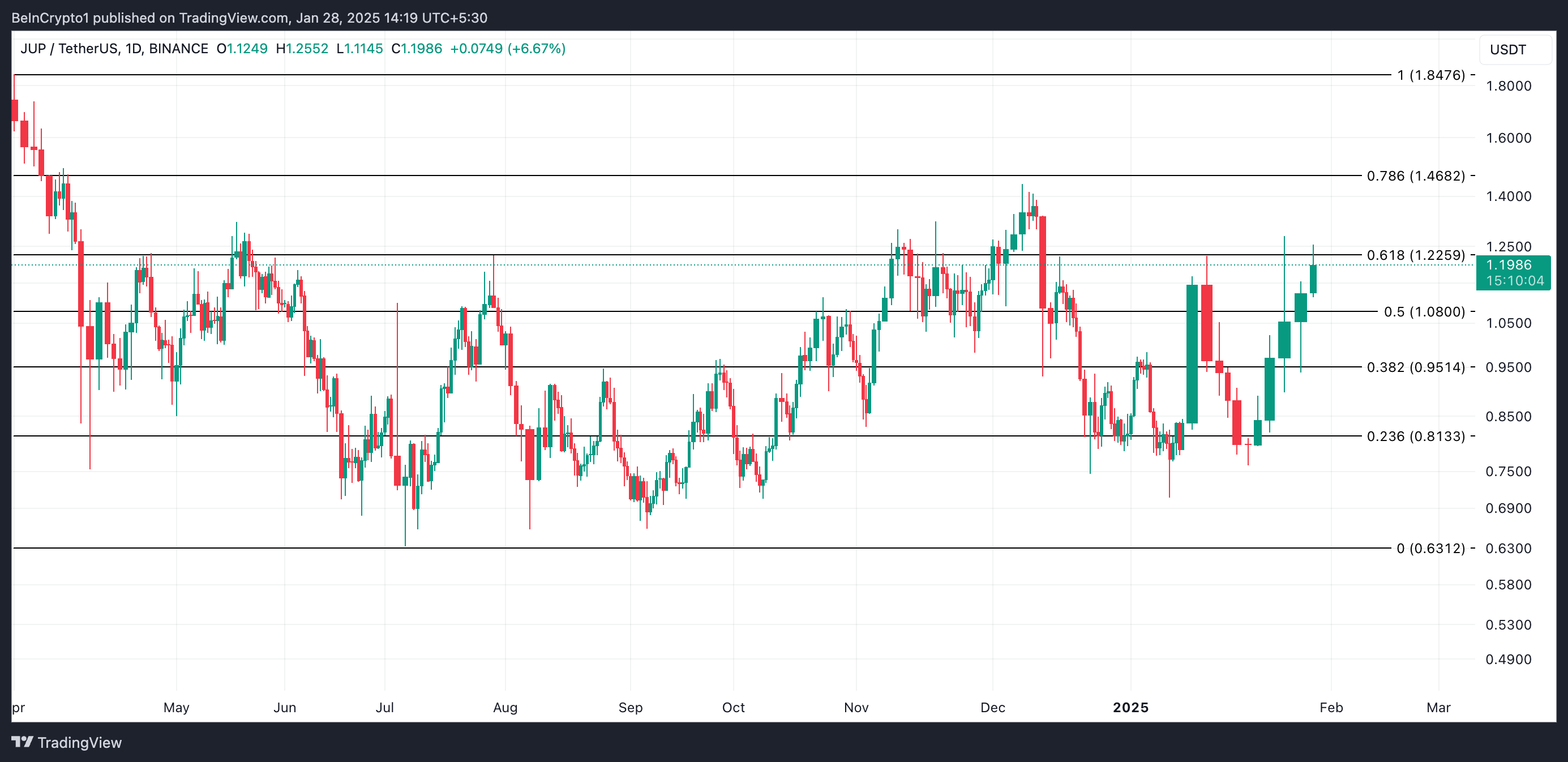Click the 0.4900 price axis label
1568x762 pixels.
point(1508,659)
